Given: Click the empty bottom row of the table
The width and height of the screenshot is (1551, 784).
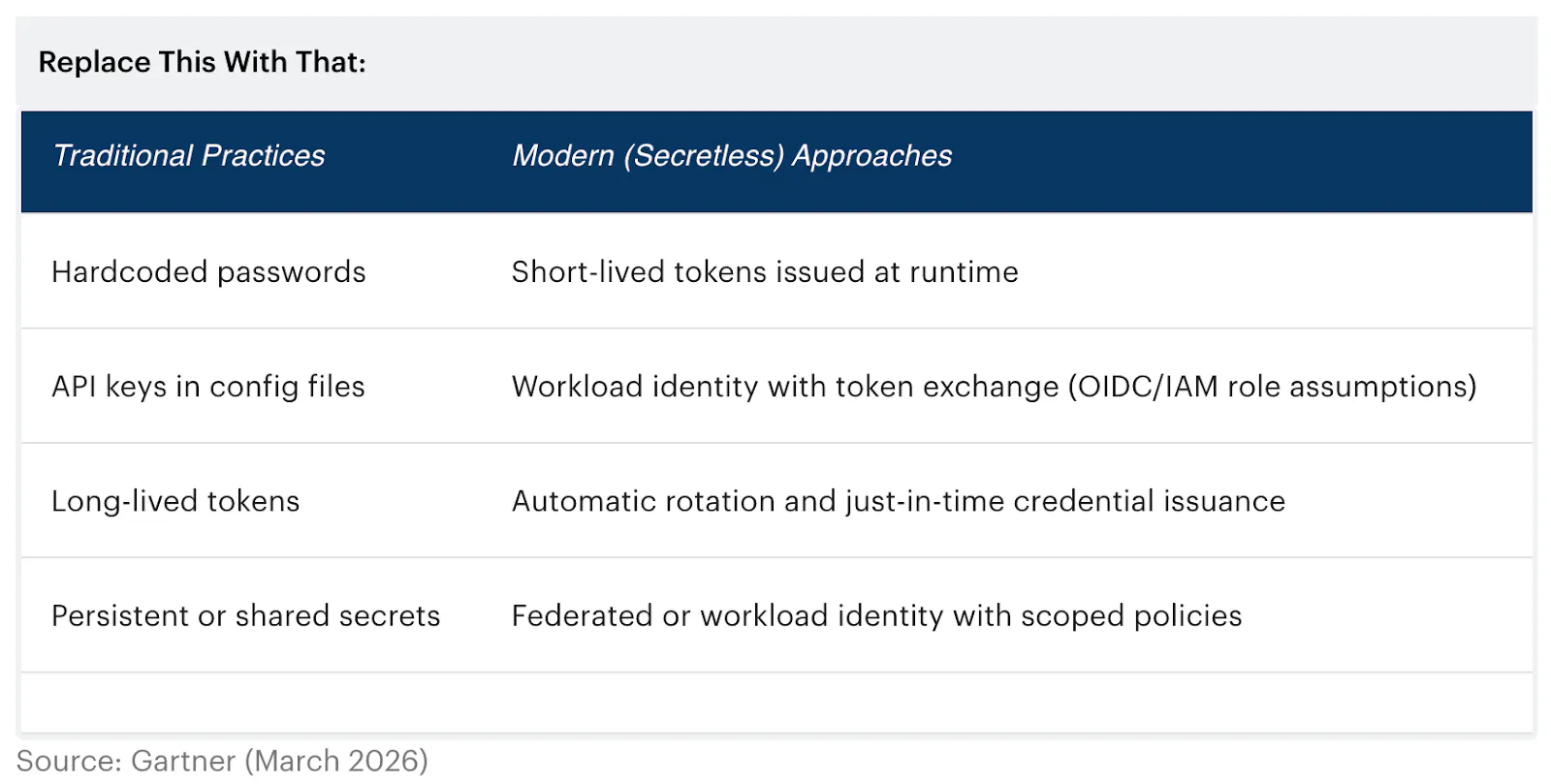Looking at the screenshot, I should (775, 703).
